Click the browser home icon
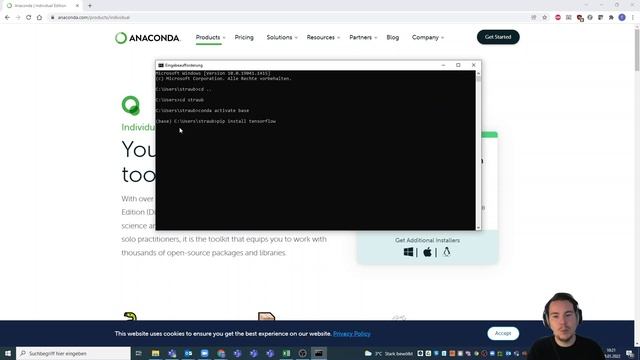Viewport: 640px width, 360px height. [x=39, y=18]
